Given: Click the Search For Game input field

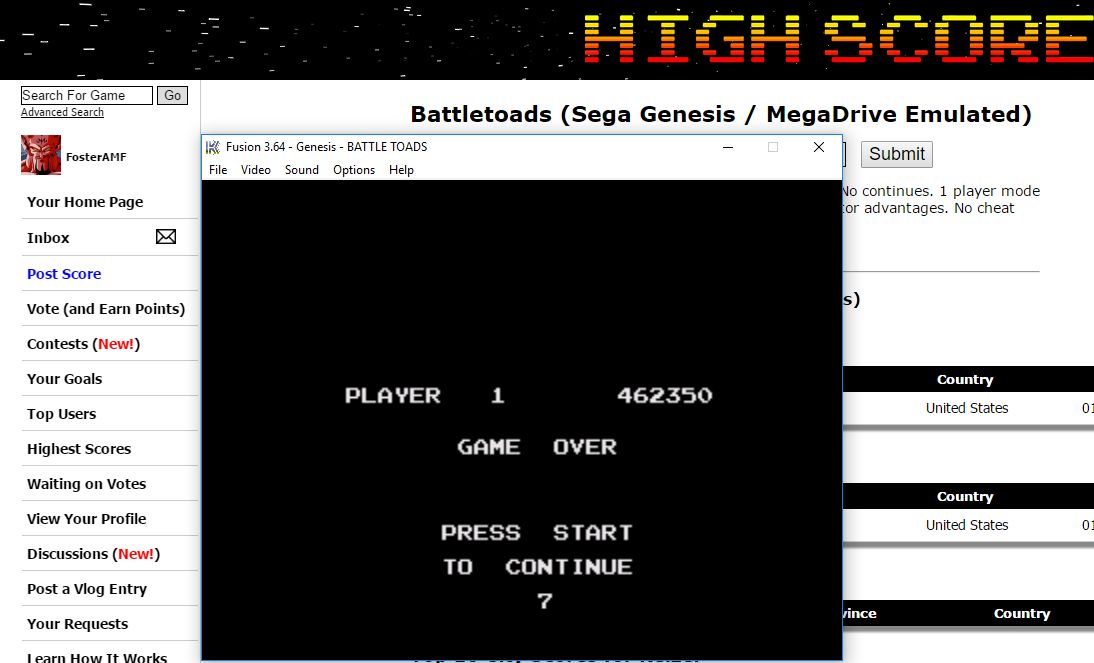Looking at the screenshot, I should [87, 96].
